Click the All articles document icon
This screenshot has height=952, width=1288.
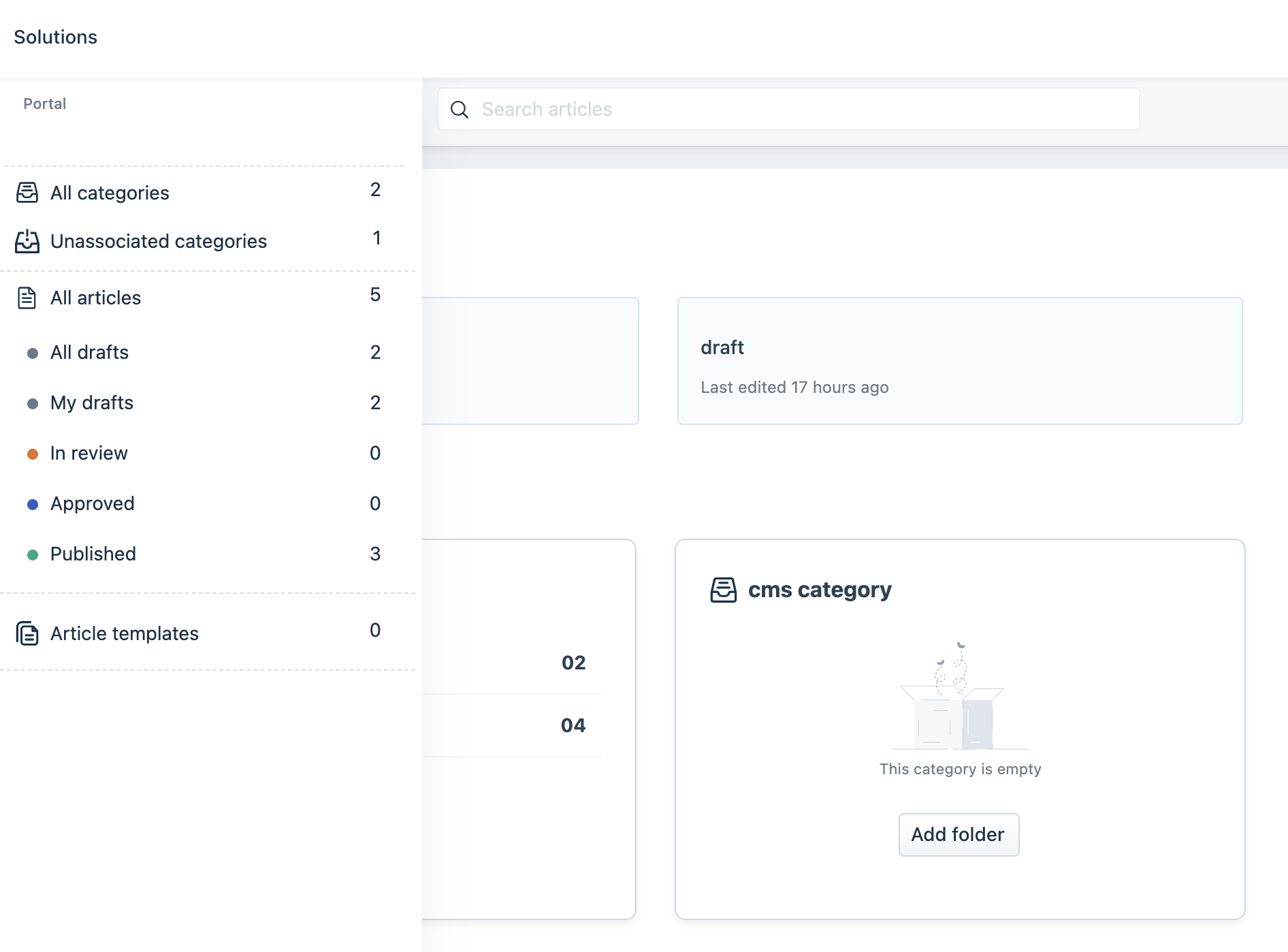coord(27,298)
